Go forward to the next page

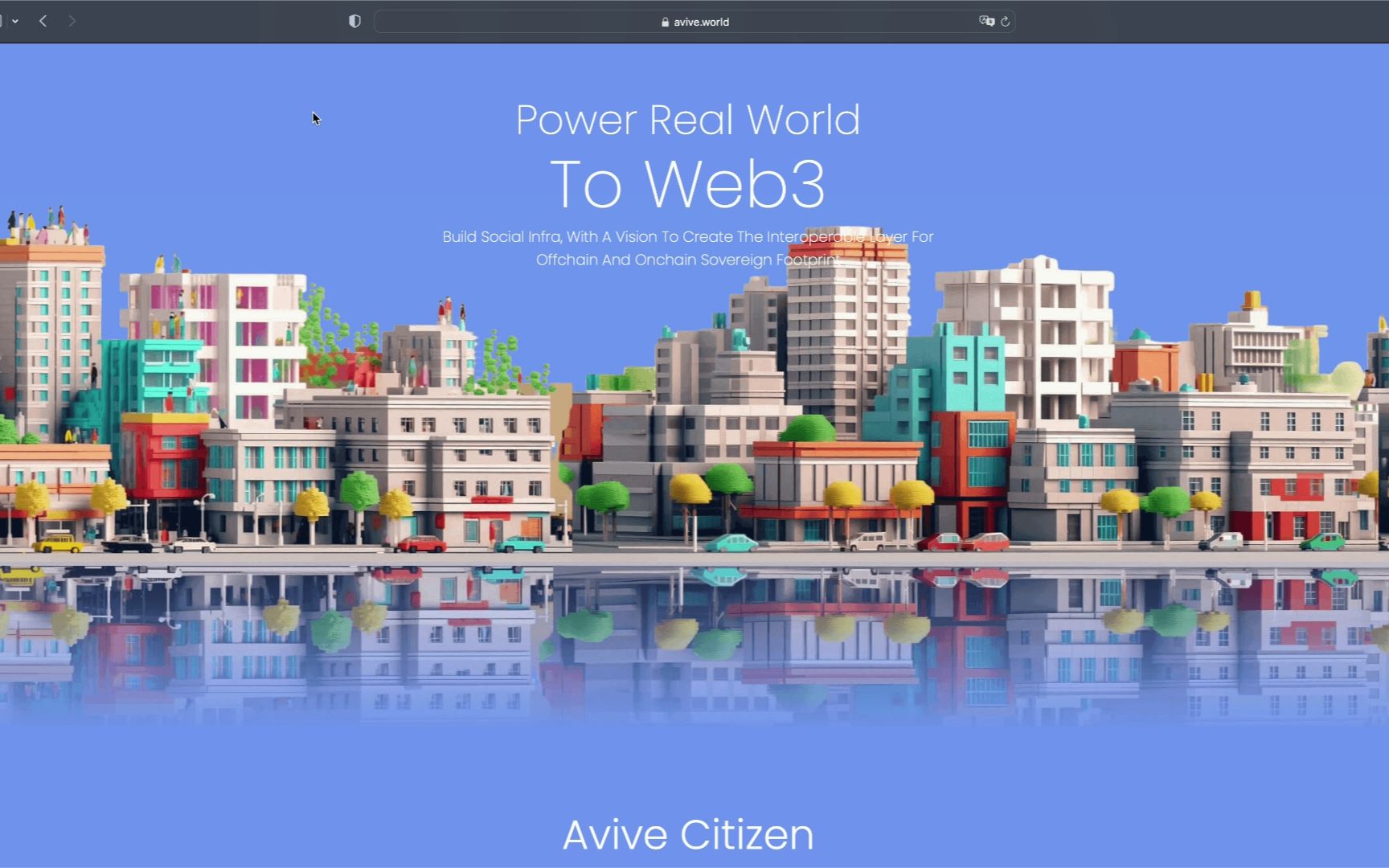pyautogui.click(x=72, y=22)
